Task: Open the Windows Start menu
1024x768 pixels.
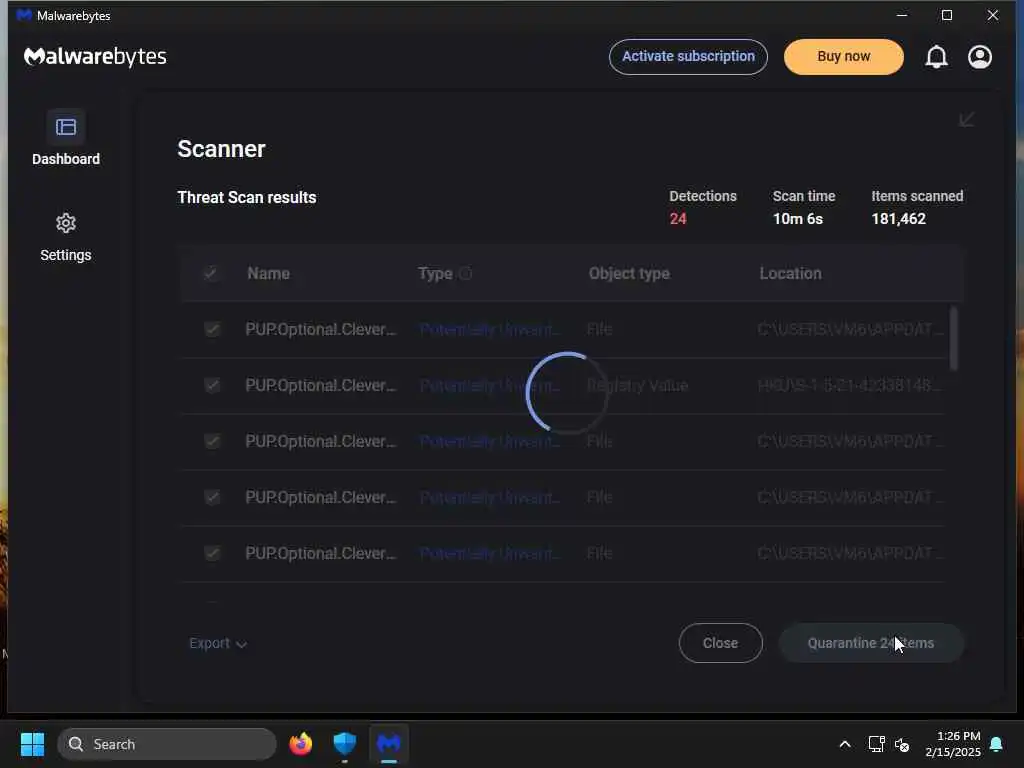Action: coord(32,744)
